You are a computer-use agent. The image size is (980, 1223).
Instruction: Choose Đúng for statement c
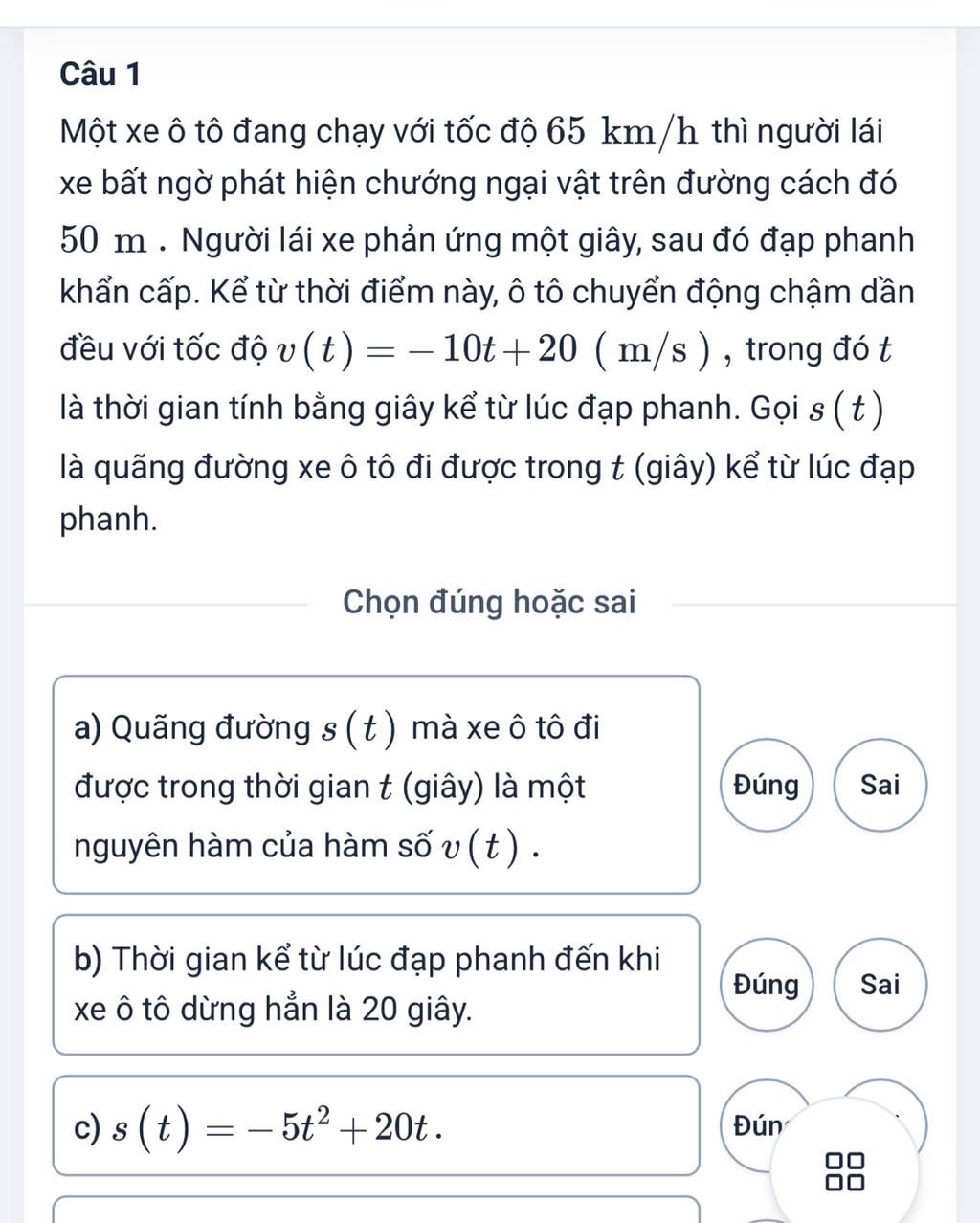pos(758,1125)
